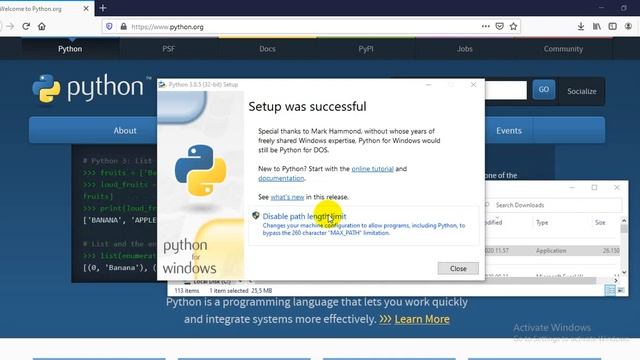The width and height of the screenshot is (640, 360).
Task: Open the Firefox library icon
Action: point(597,27)
